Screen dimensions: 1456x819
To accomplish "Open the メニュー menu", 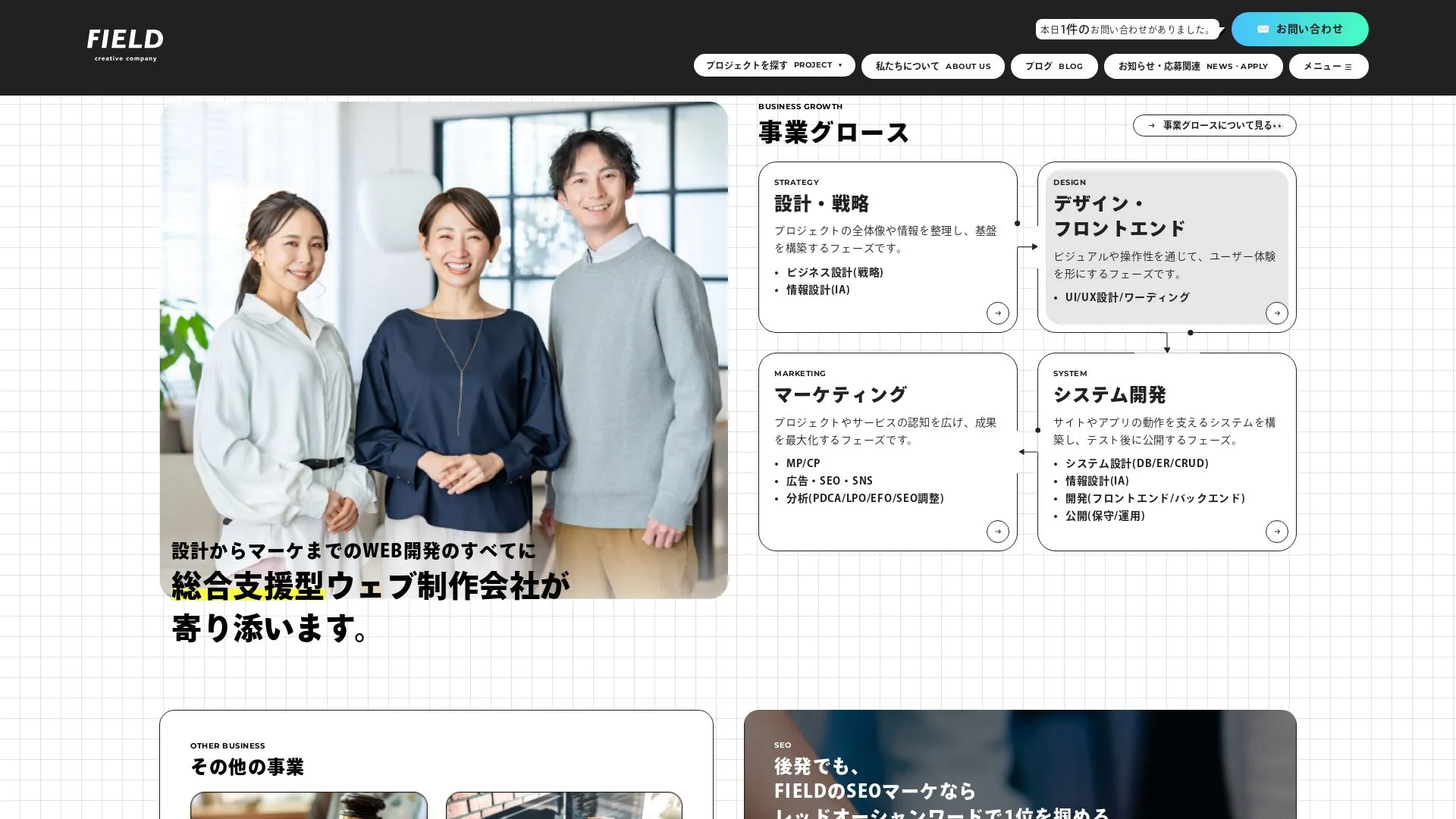I will click(1329, 66).
